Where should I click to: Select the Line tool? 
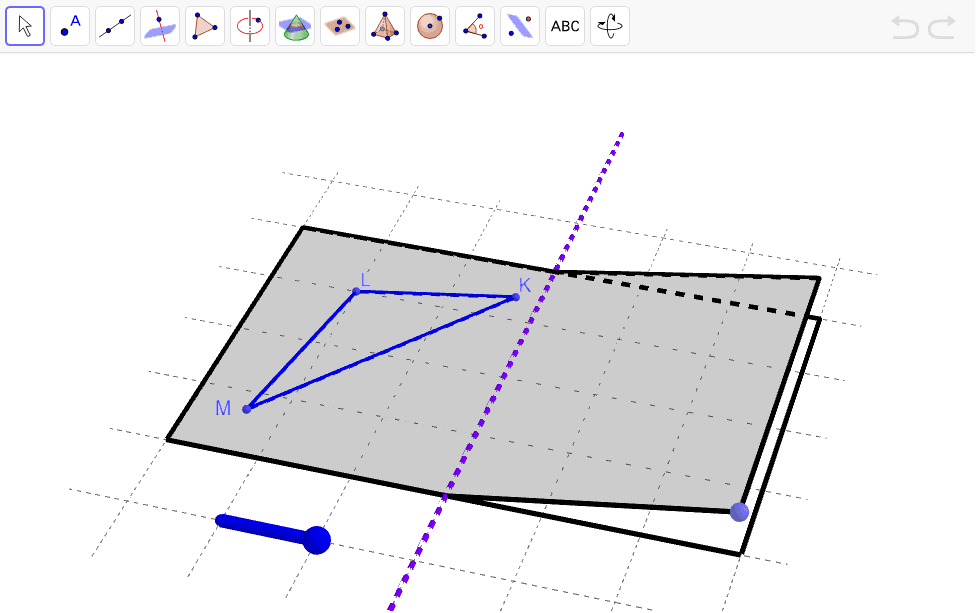click(x=115, y=26)
